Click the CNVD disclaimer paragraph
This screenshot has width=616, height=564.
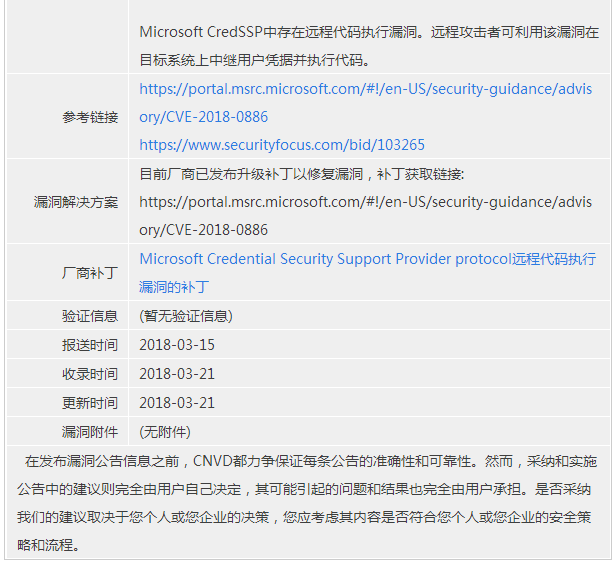pos(306,503)
